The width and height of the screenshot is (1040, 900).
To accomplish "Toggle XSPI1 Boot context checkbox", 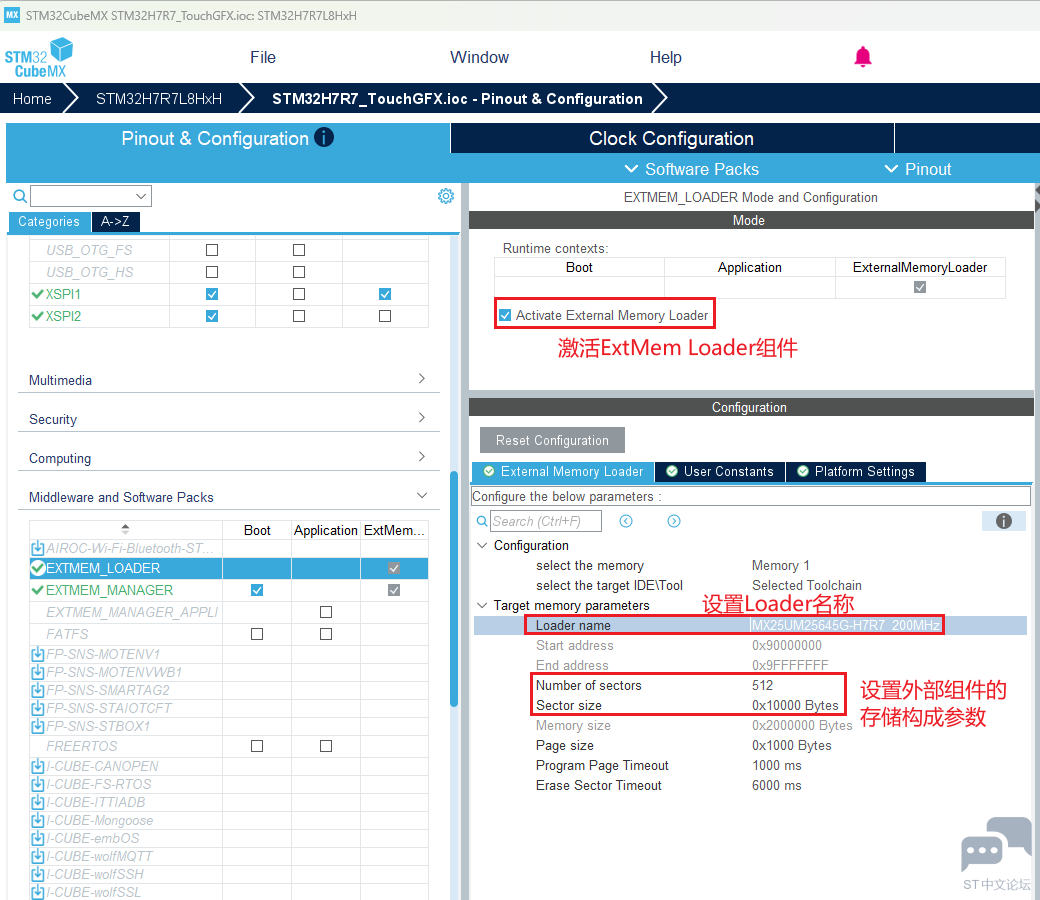I will click(212, 294).
